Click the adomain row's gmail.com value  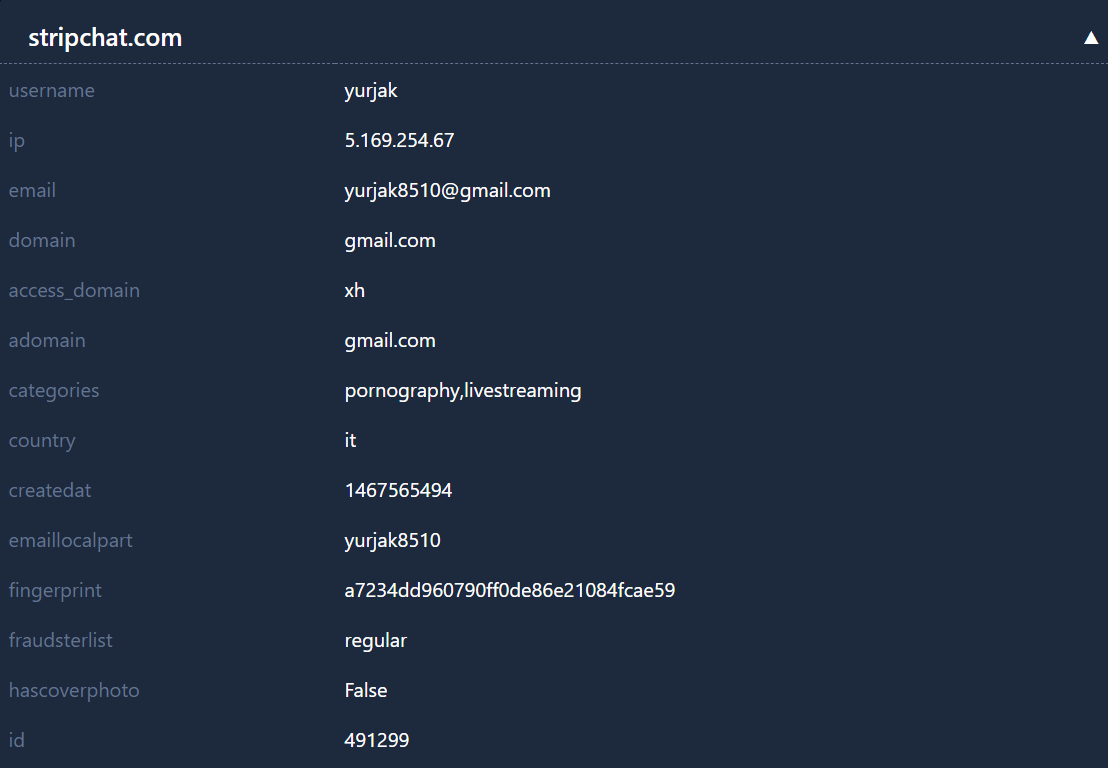390,341
